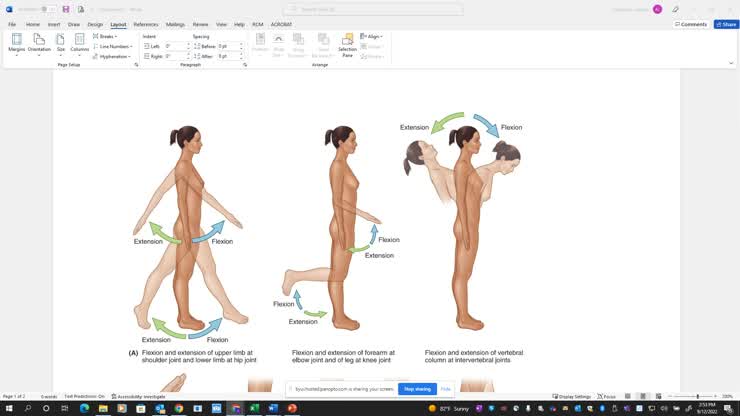Switch to Web Layout view in status bar
The width and height of the screenshot is (740, 416).
658,396
